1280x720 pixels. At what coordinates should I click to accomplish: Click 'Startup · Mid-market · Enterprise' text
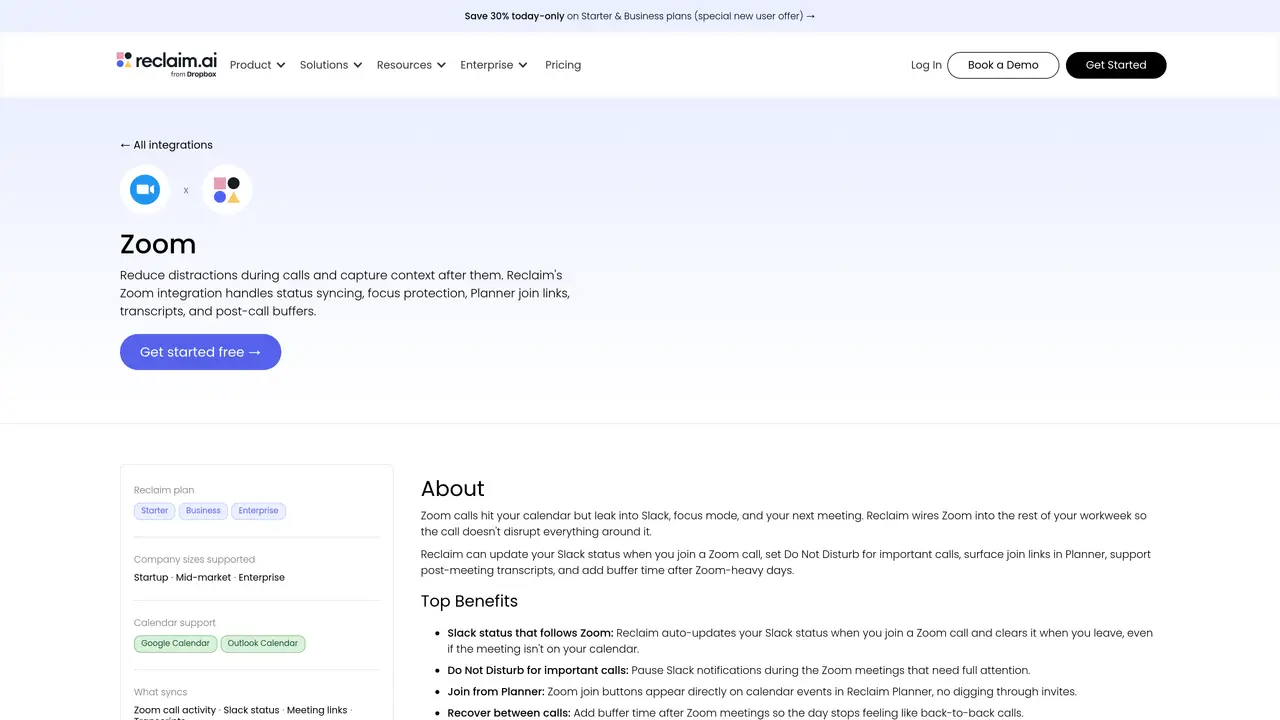[209, 578]
